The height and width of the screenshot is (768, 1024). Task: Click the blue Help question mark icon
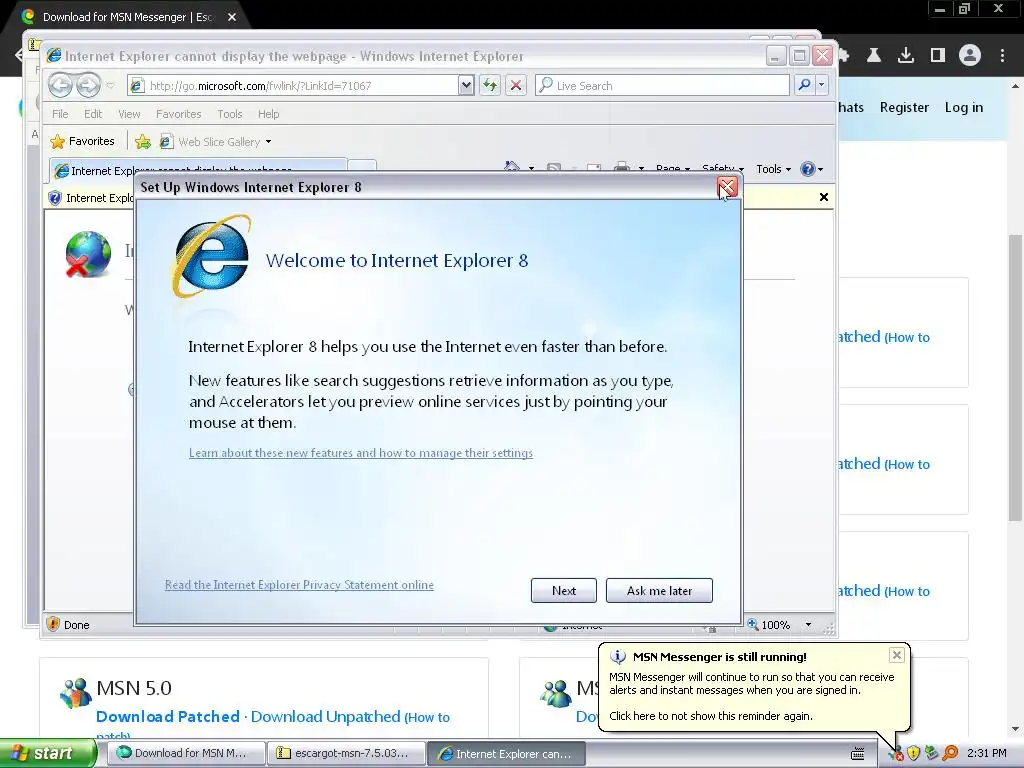(x=808, y=168)
